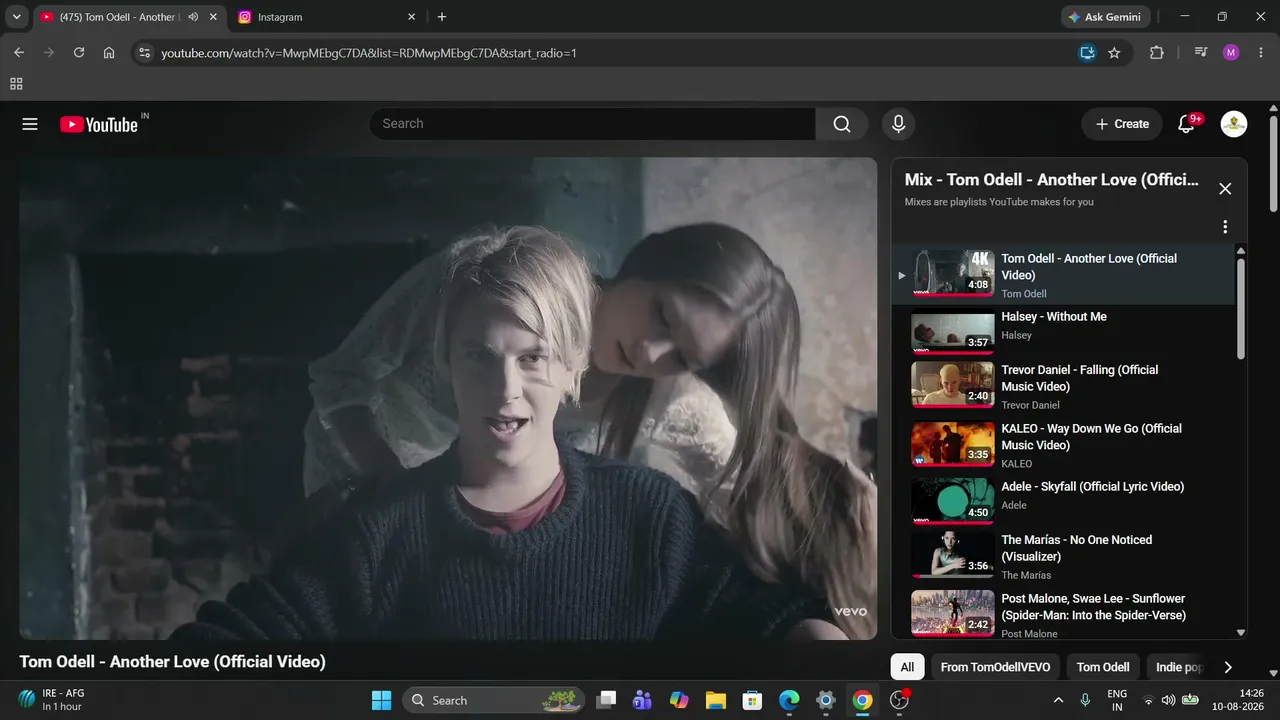Open the browser home page
Image resolution: width=1280 pixels, height=720 pixels.
point(109,53)
